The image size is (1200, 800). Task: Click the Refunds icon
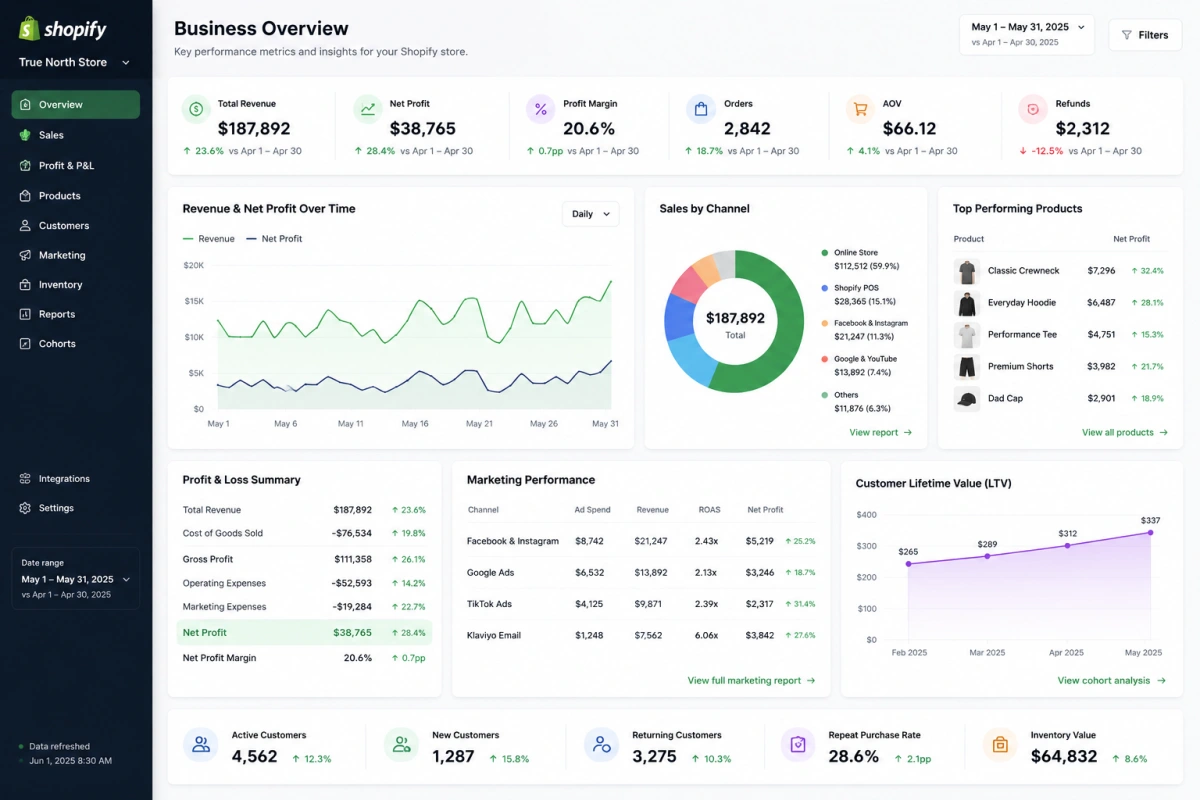tap(1033, 109)
